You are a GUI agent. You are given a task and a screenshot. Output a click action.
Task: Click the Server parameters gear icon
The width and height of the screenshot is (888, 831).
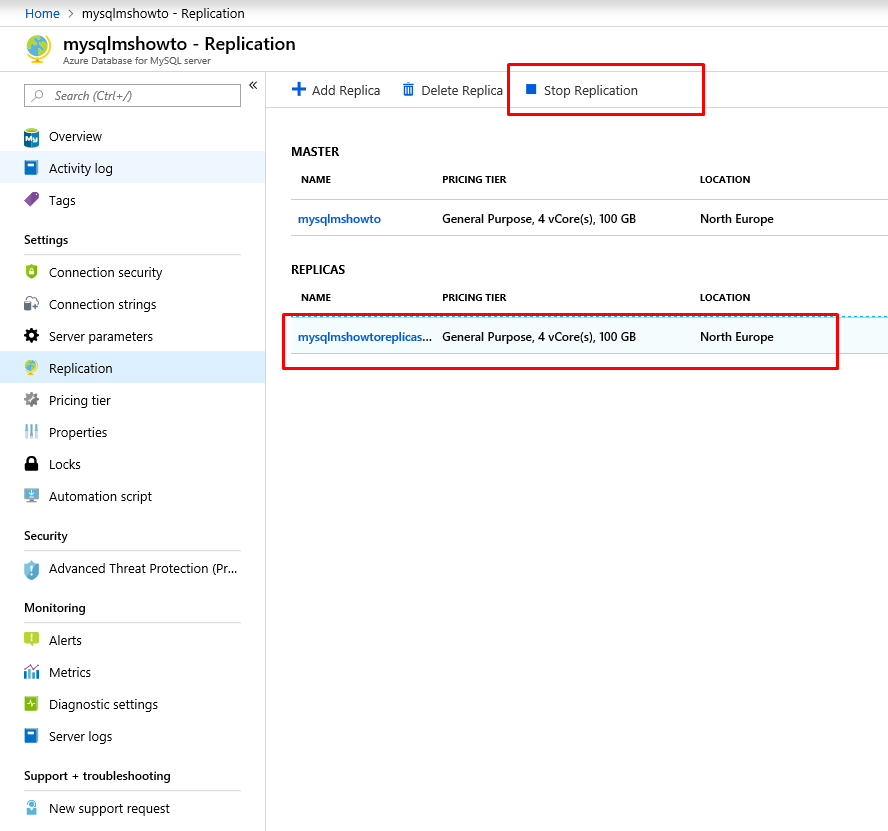[32, 335]
